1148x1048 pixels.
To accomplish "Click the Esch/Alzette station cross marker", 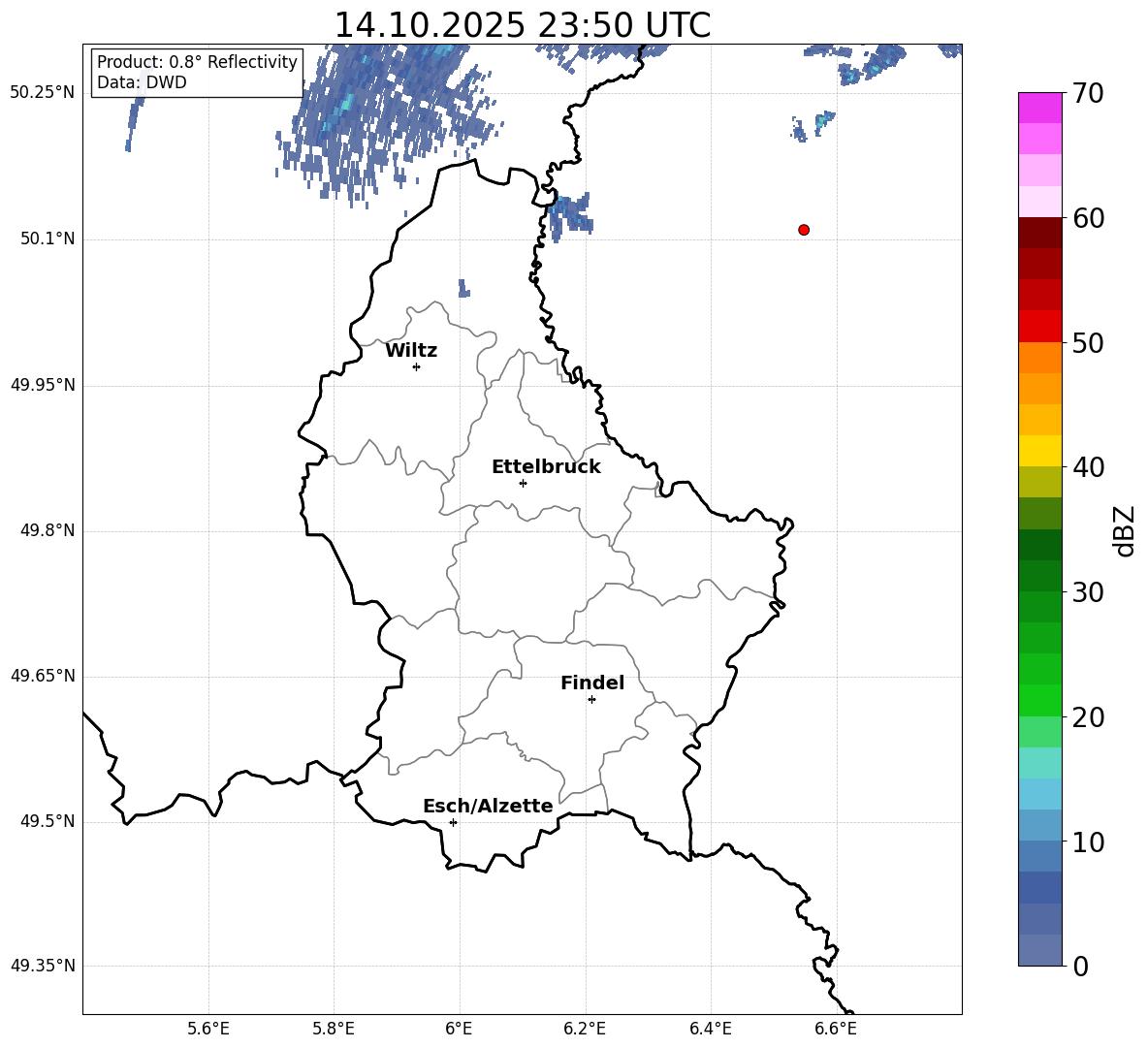I will (453, 822).
